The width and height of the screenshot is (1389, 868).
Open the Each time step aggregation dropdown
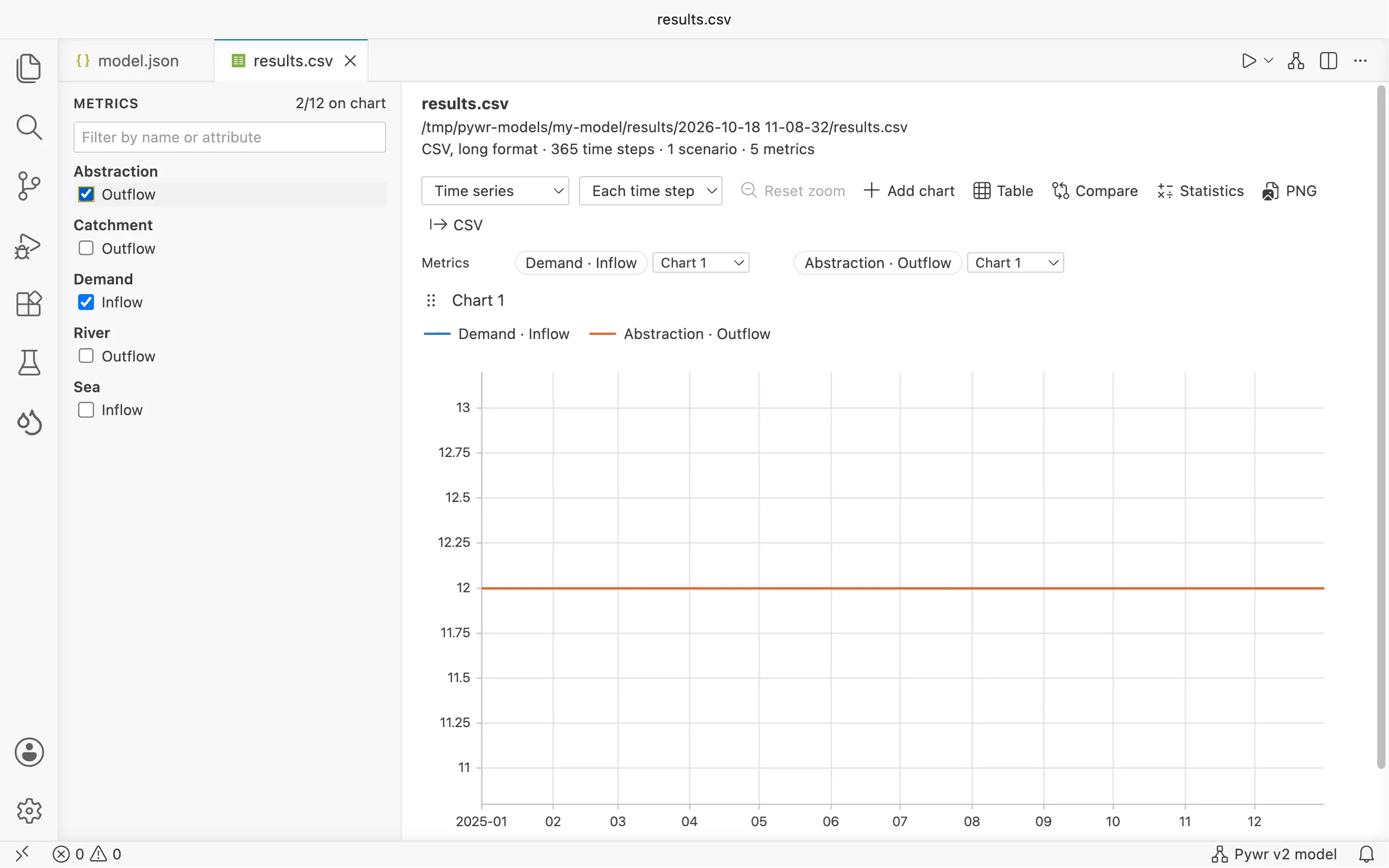650,190
